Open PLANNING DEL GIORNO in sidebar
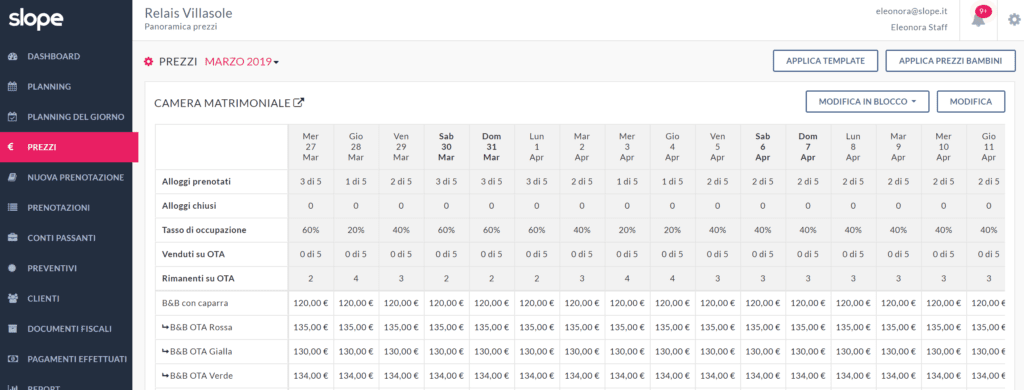 pyautogui.click(x=76, y=117)
